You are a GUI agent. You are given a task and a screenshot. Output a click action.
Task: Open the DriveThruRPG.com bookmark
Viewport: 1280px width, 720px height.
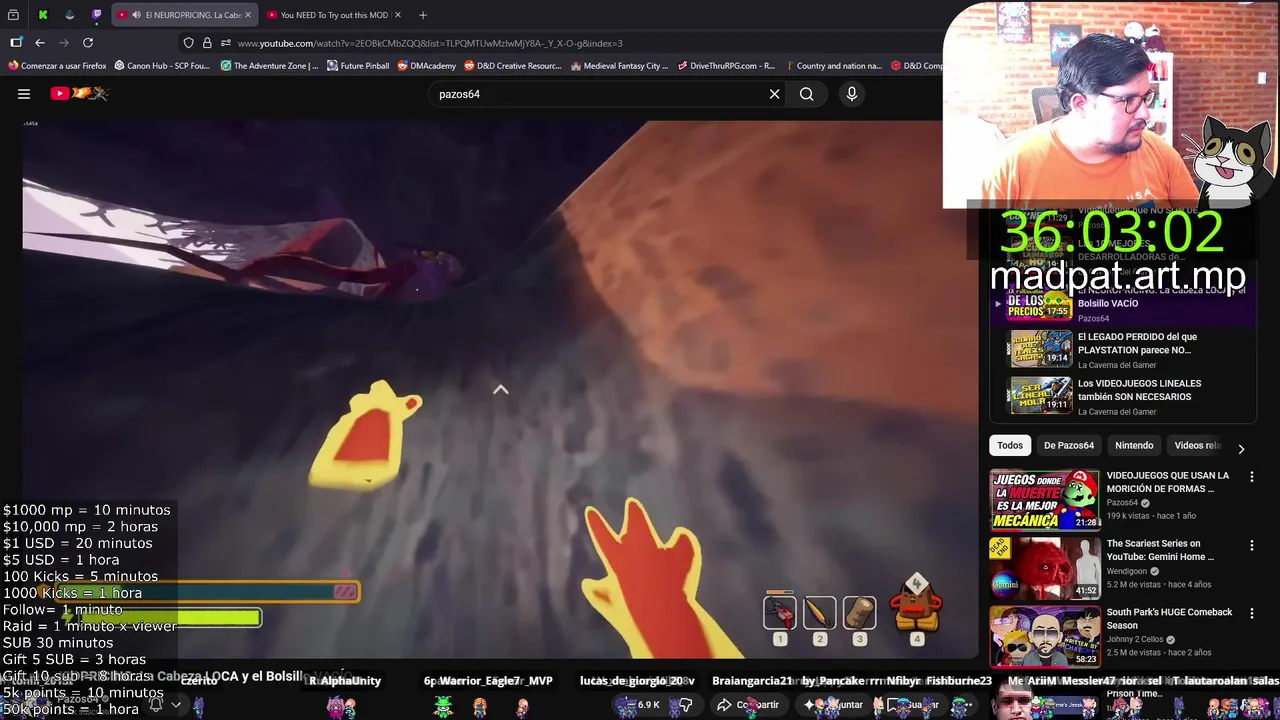[726, 66]
